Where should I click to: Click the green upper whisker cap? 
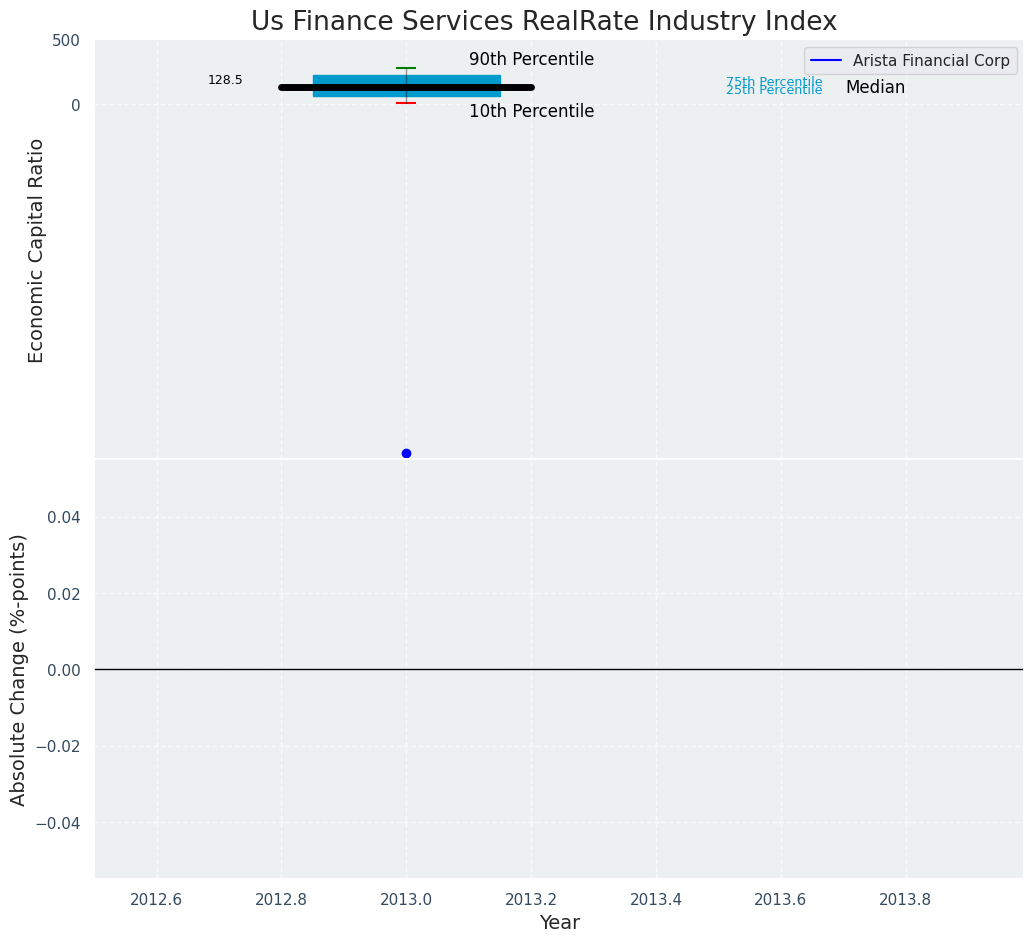(x=406, y=68)
